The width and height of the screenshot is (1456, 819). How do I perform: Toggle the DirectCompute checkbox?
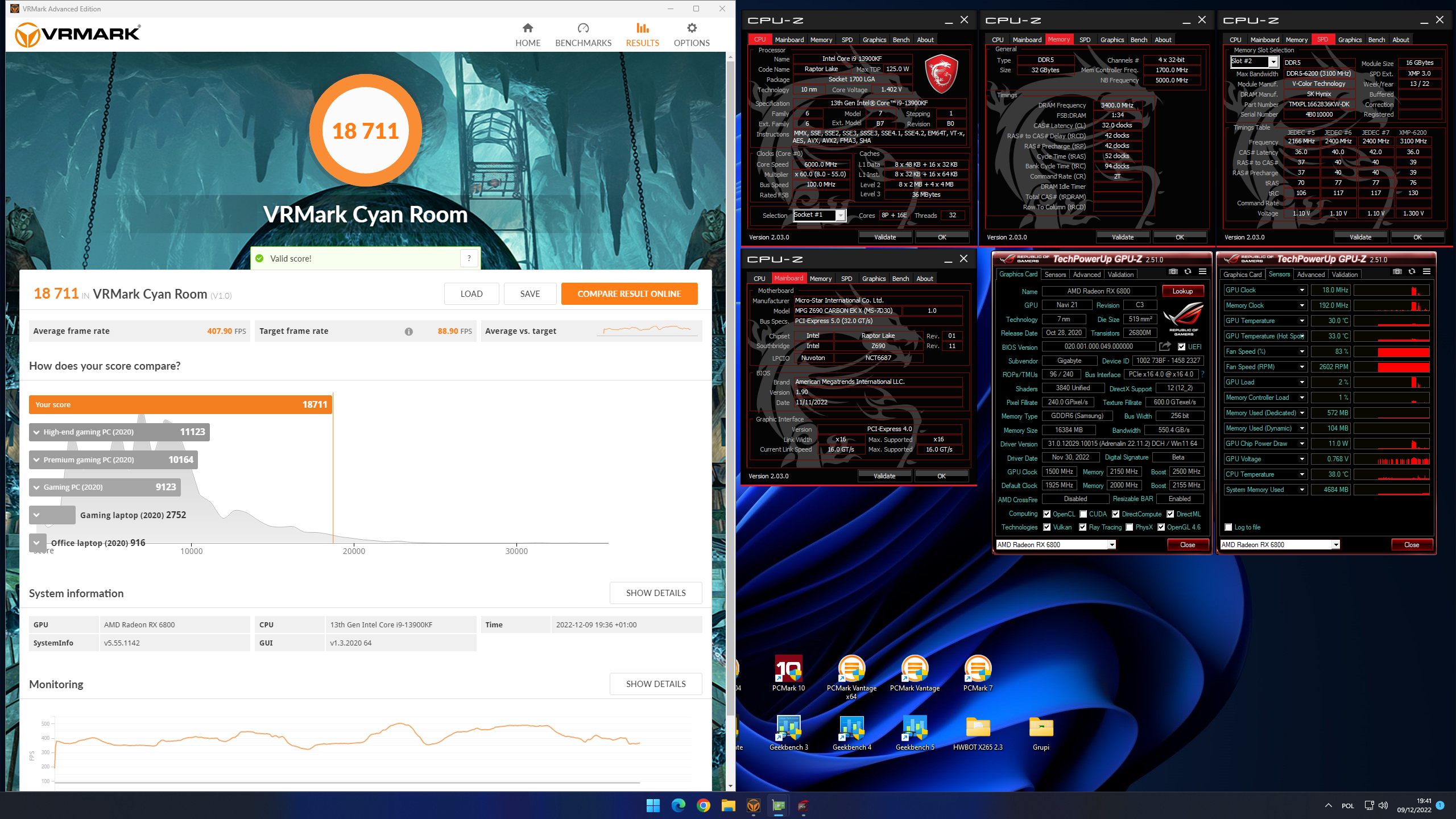tap(1116, 514)
